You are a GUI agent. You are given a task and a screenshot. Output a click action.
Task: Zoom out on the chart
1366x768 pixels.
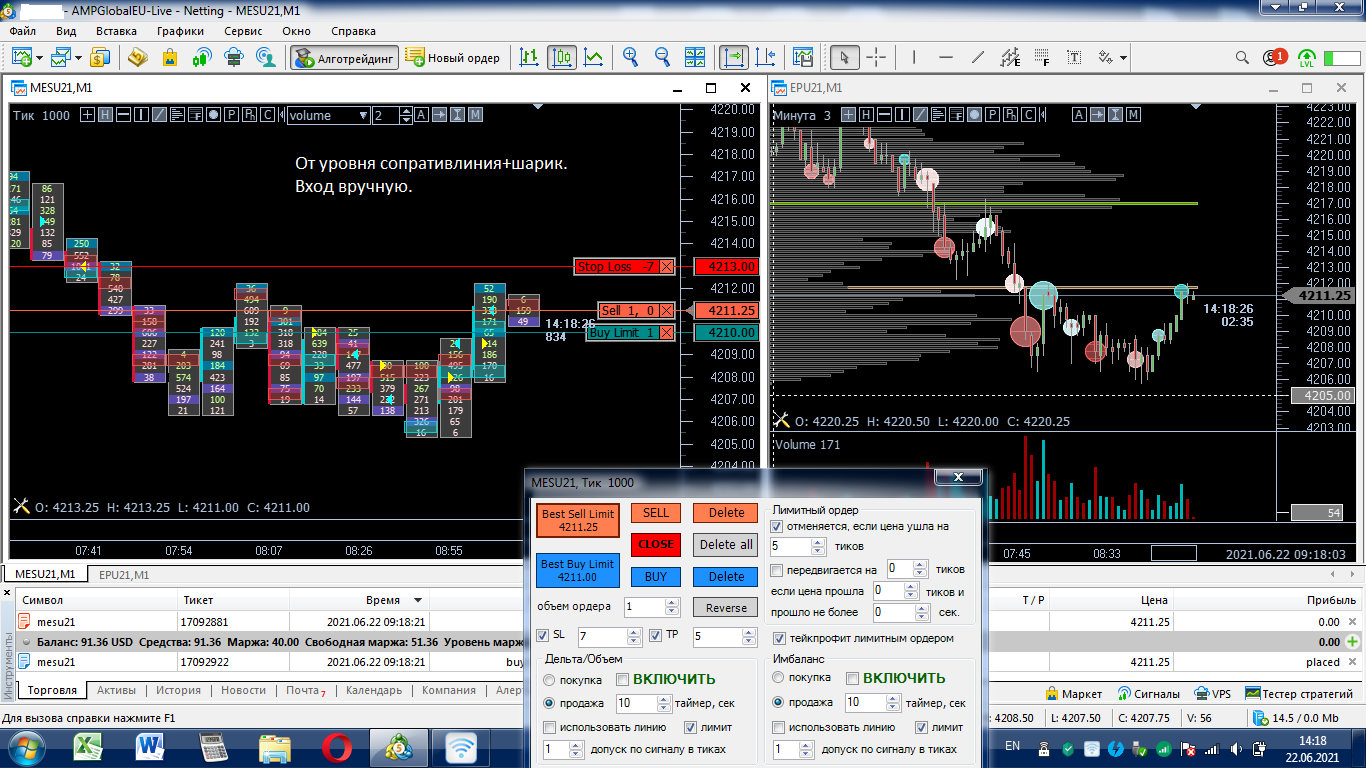pyautogui.click(x=662, y=58)
